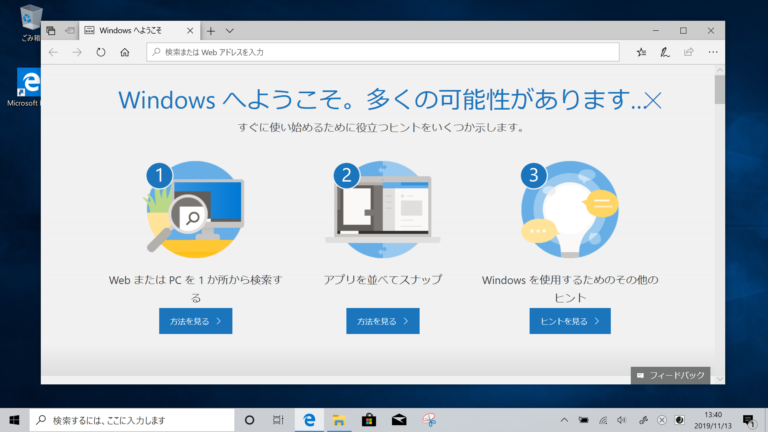The height and width of the screenshot is (432, 768).
Task: Click the volume speaker tray icon
Action: tap(622, 420)
